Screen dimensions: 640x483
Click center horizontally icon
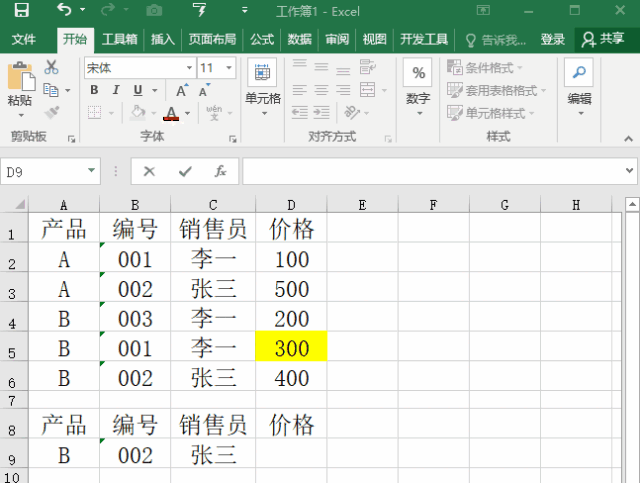(x=321, y=90)
